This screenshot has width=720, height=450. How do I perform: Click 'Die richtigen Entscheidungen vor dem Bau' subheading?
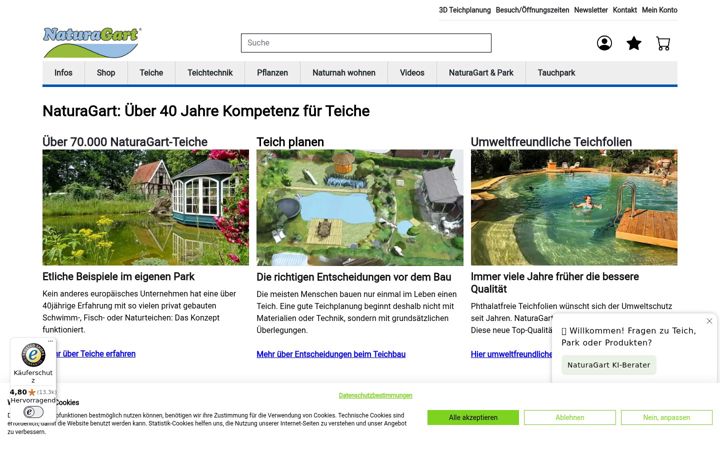click(x=354, y=277)
